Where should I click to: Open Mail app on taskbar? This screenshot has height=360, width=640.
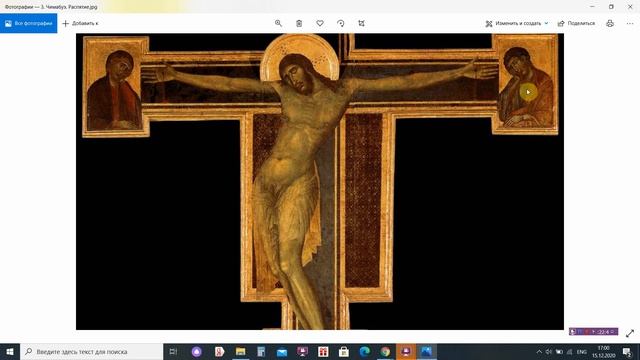[282, 351]
